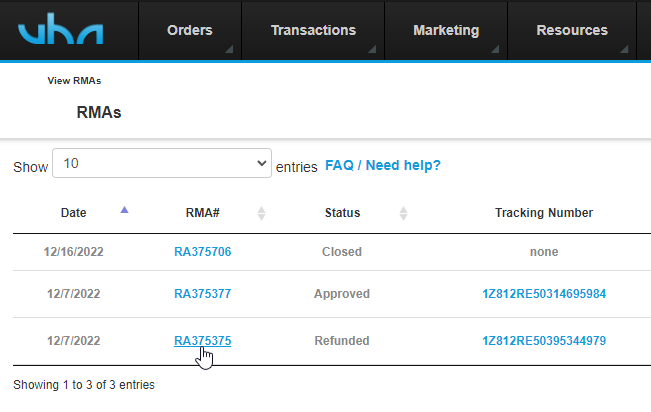Click the RMA# column sort arrows
The image size is (651, 412).
pos(261,213)
